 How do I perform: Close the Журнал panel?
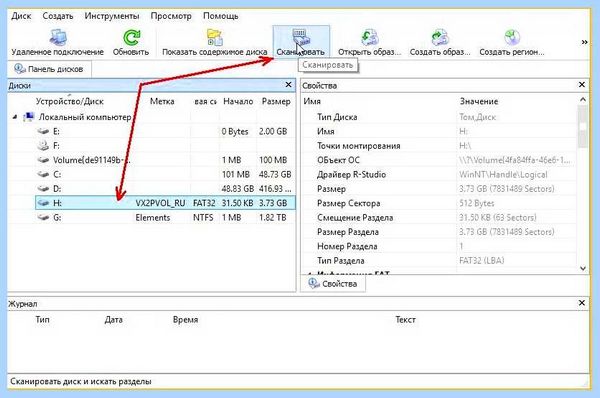[x=582, y=303]
